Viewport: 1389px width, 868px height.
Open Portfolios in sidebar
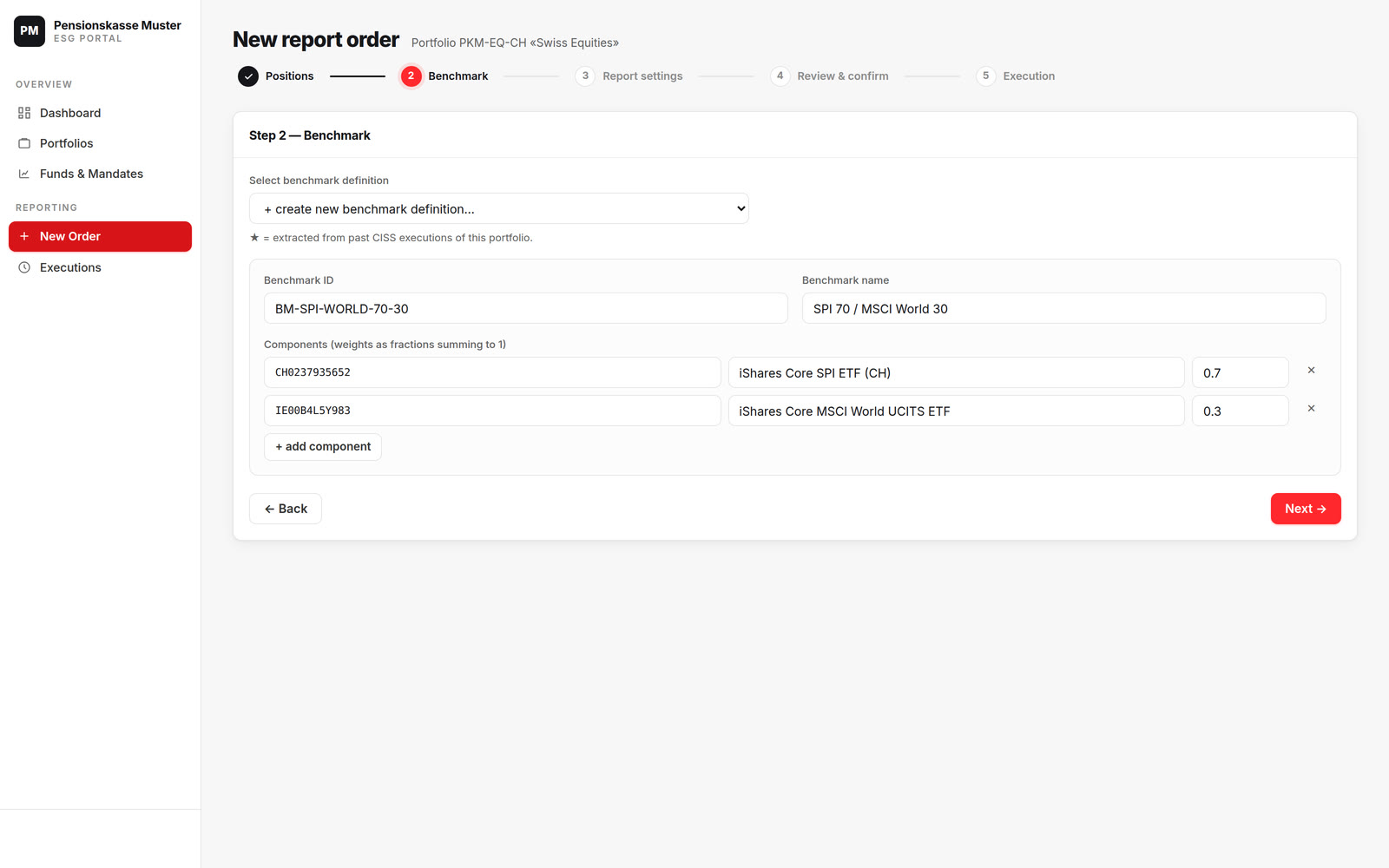click(x=100, y=143)
